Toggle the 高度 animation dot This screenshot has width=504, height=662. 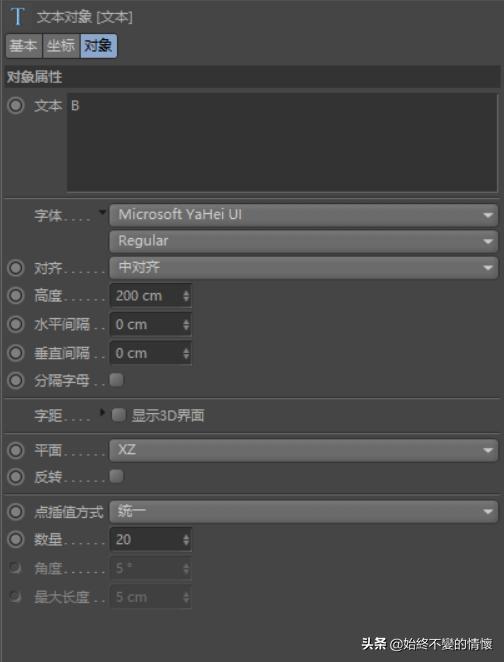16,296
